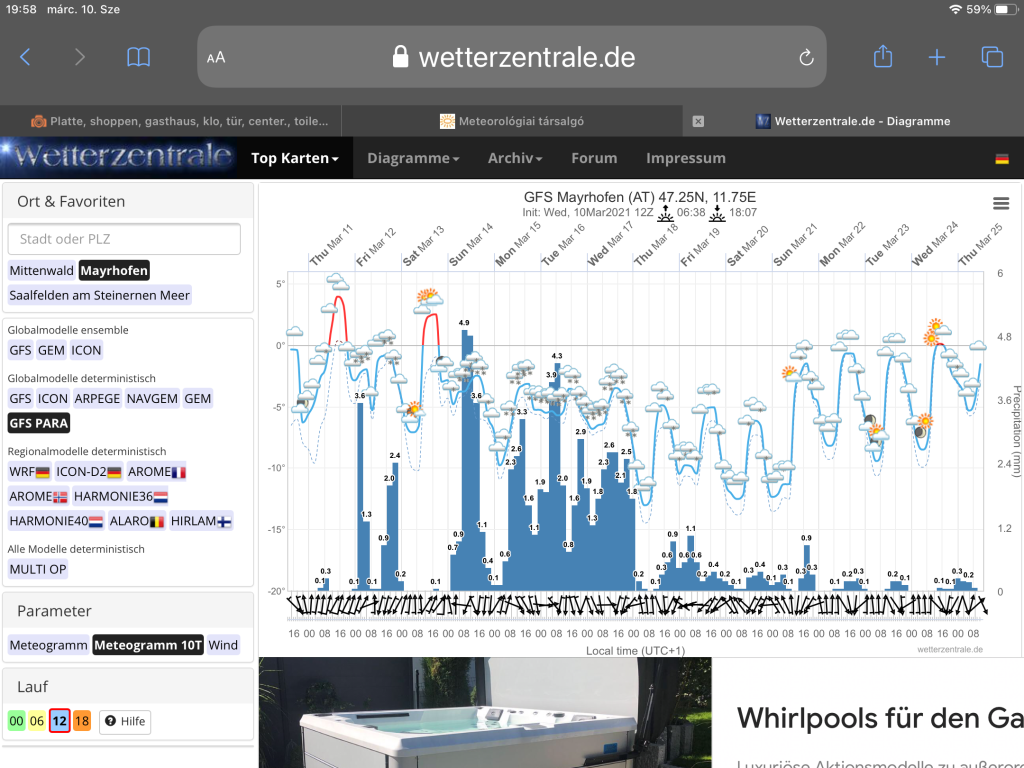The height and width of the screenshot is (768, 1024).
Task: Close the current tab with X icon
Action: (x=698, y=121)
